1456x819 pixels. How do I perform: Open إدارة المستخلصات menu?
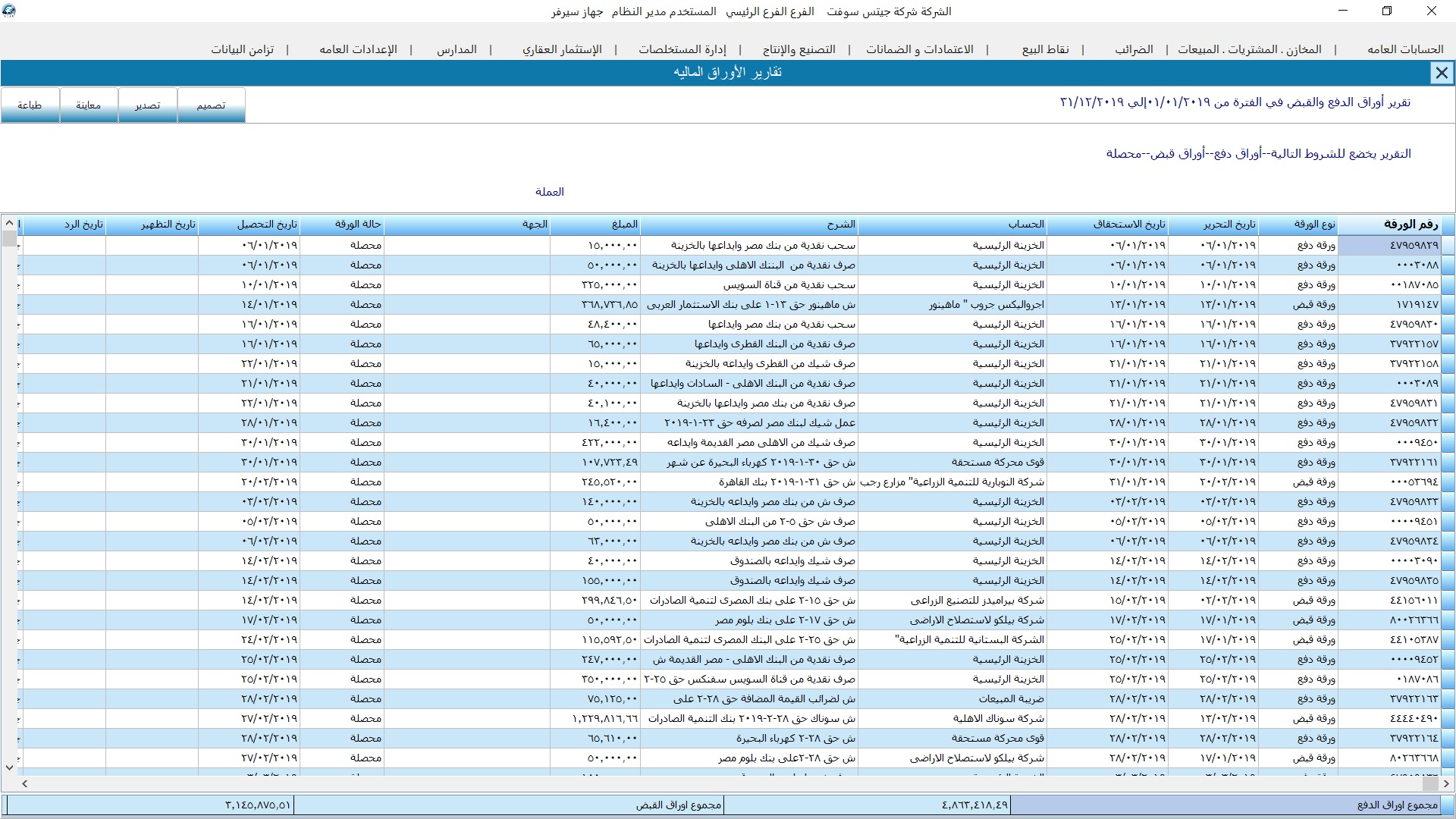coord(682,49)
